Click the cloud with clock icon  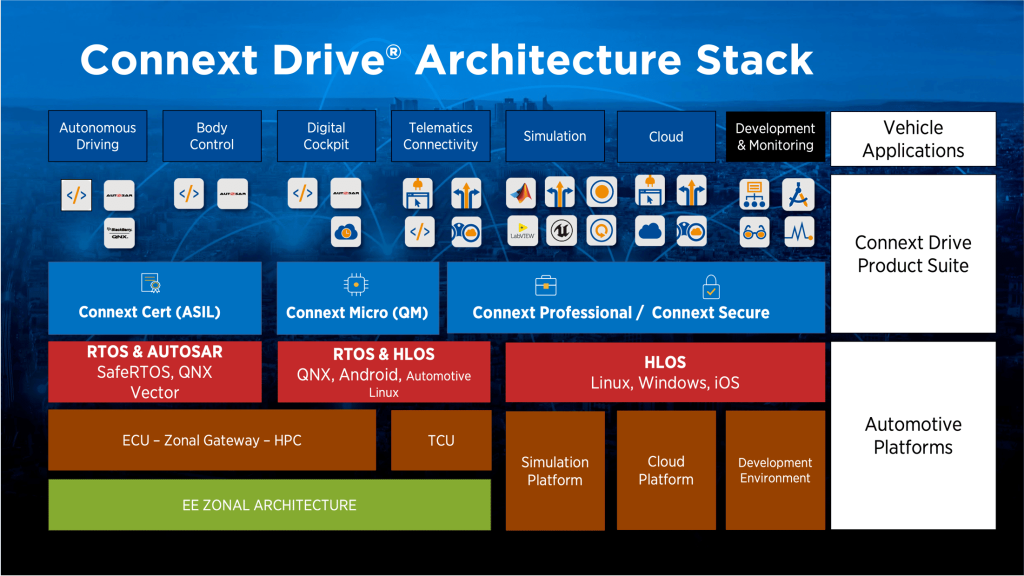point(346,232)
